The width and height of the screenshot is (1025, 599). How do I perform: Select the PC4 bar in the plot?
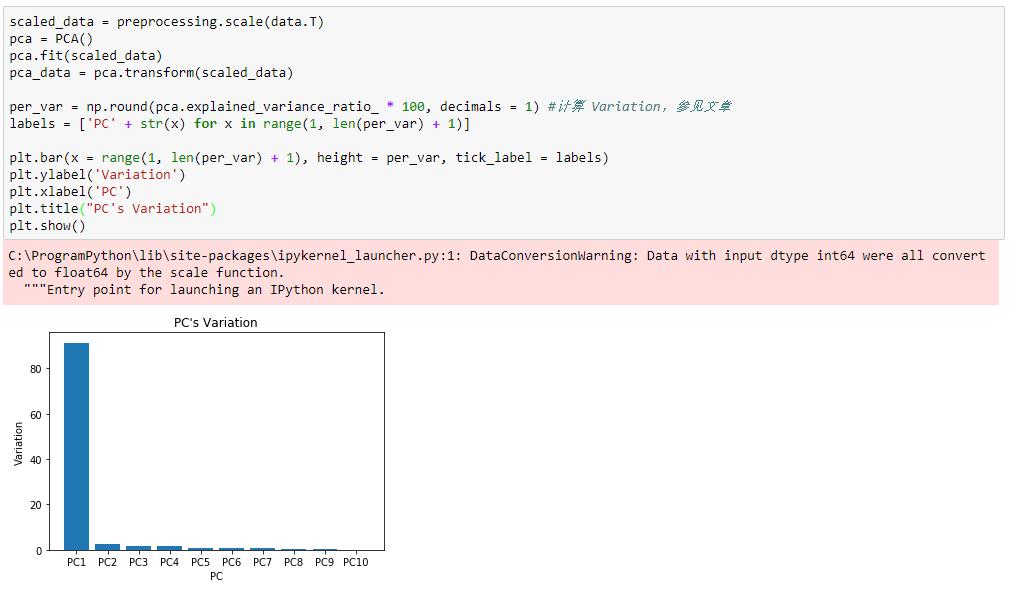pyautogui.click(x=169, y=548)
